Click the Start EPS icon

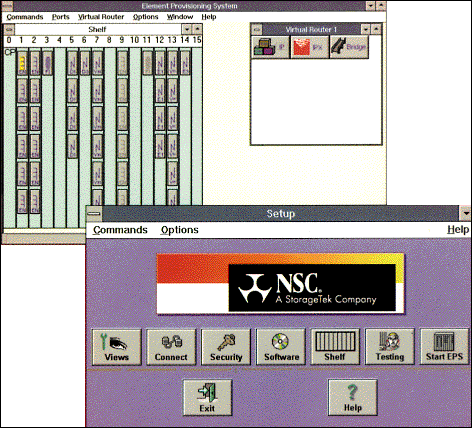pyautogui.click(x=444, y=347)
